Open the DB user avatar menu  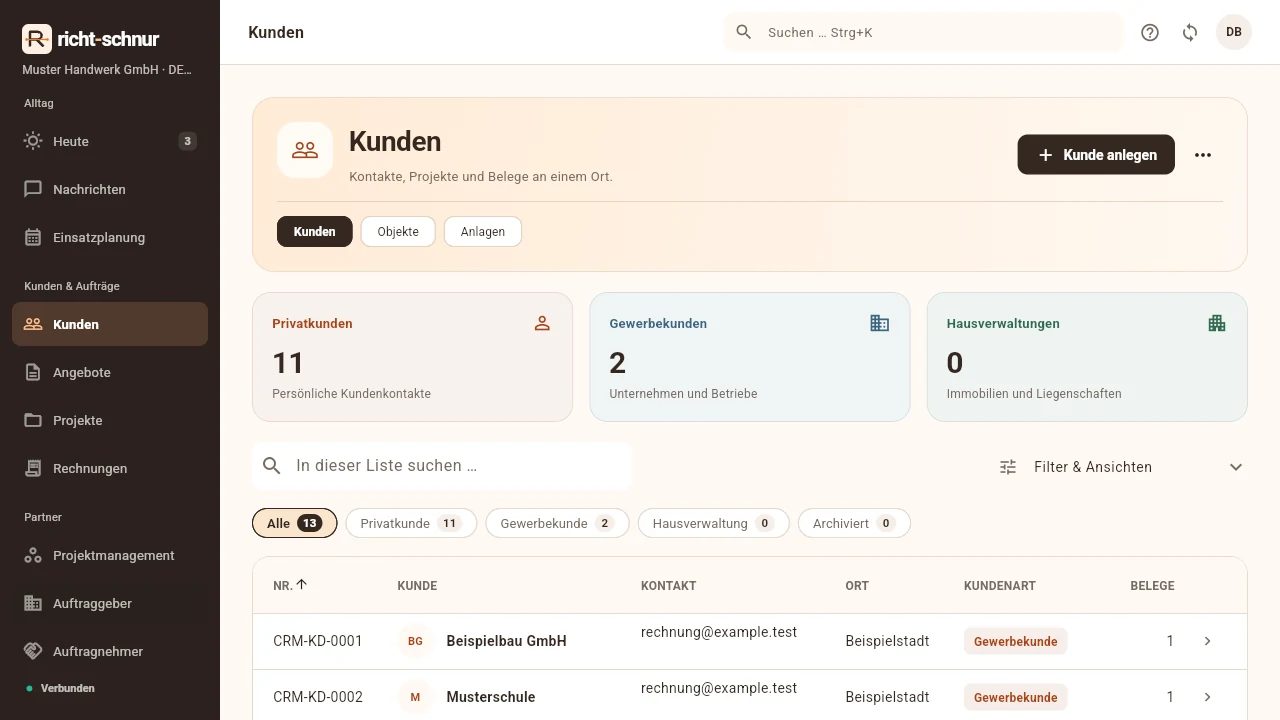click(x=1234, y=32)
